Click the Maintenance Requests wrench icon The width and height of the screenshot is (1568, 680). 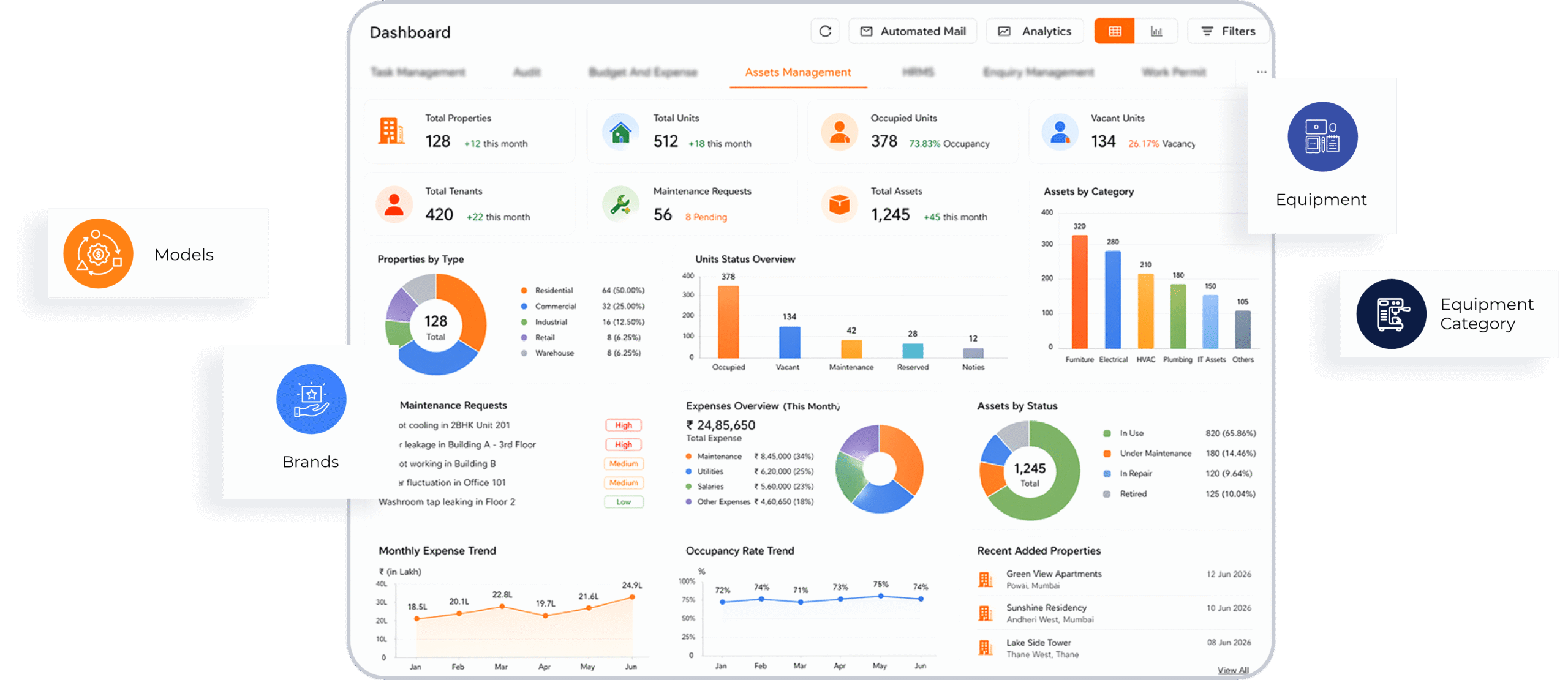620,204
